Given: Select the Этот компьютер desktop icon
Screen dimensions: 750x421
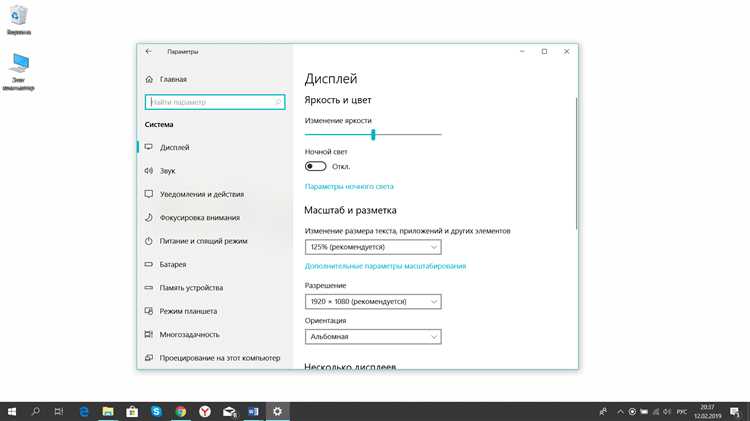Looking at the screenshot, I should click(19, 72).
